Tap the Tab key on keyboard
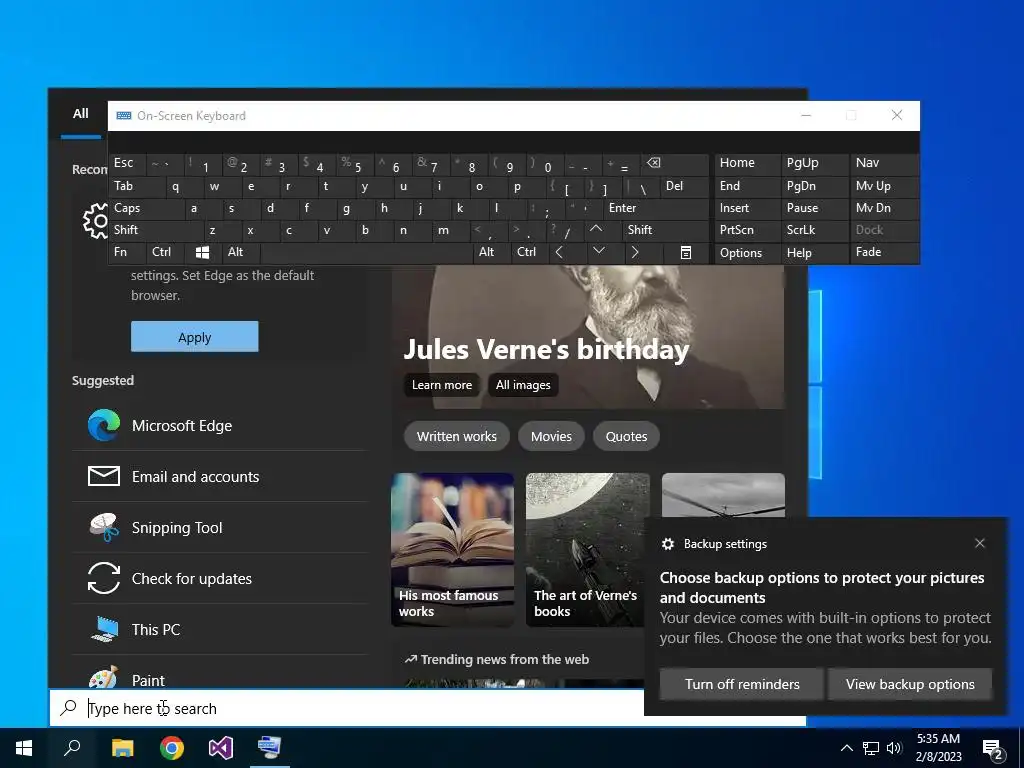 (137, 186)
